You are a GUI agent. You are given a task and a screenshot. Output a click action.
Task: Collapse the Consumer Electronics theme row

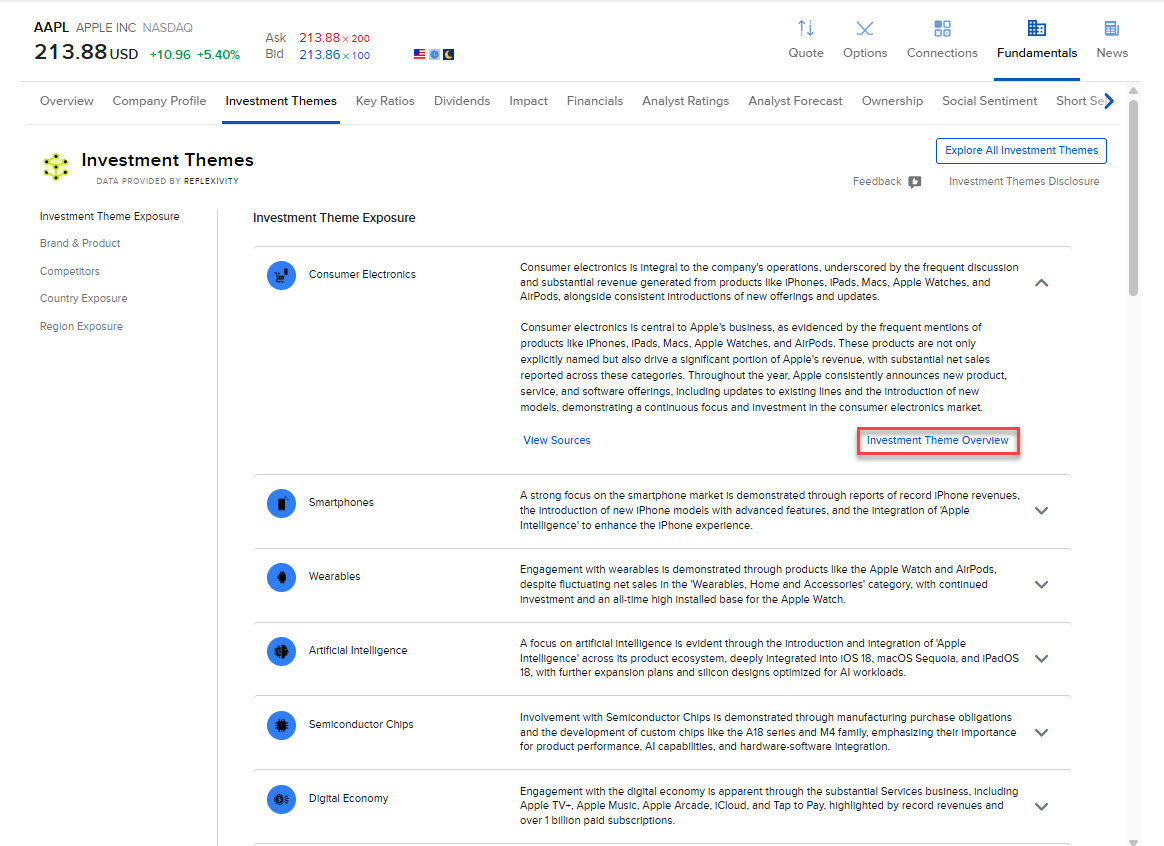(1041, 283)
